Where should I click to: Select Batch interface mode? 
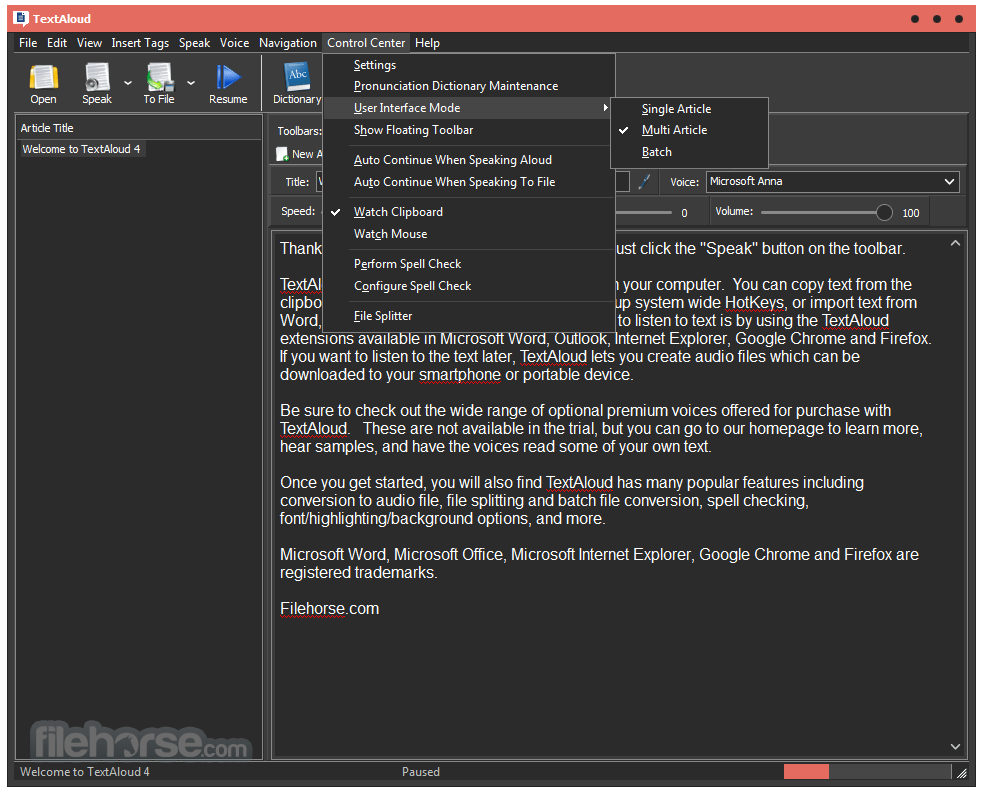click(689, 152)
